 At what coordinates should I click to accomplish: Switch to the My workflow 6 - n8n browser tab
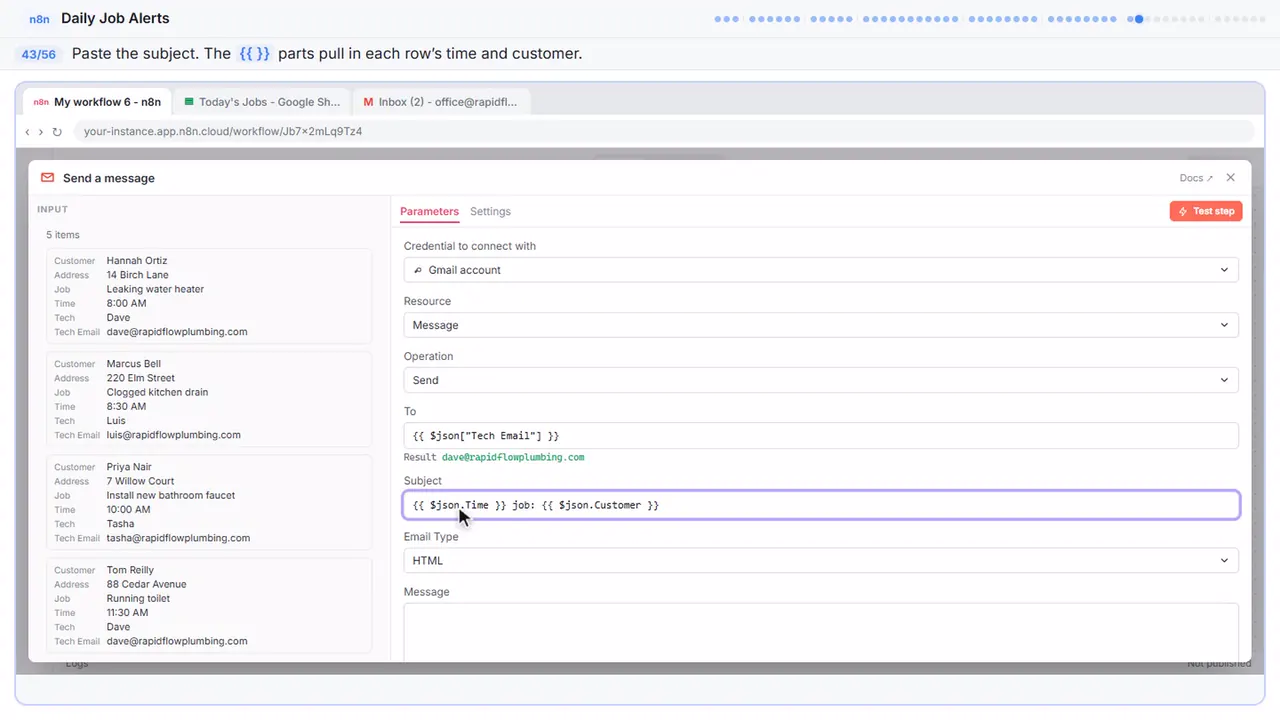pos(98,102)
